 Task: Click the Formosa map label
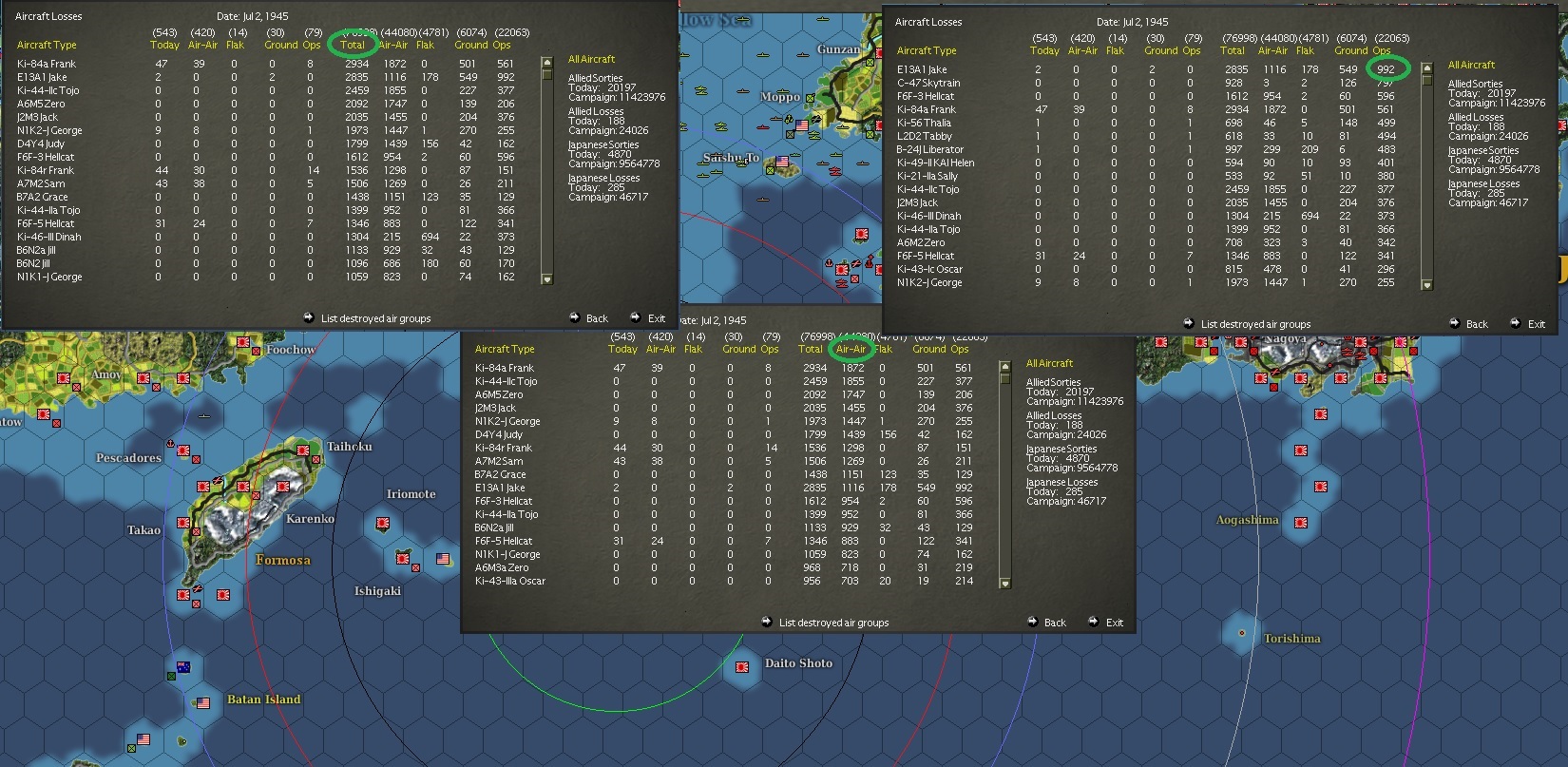point(283,560)
